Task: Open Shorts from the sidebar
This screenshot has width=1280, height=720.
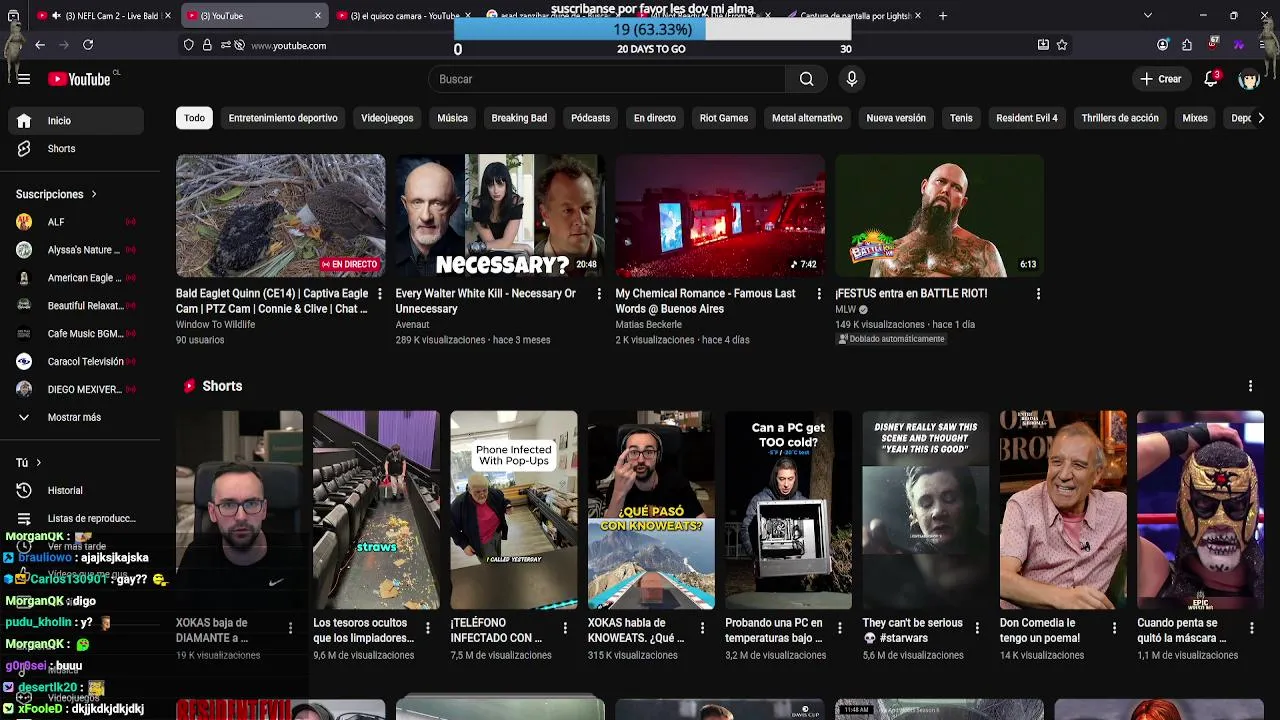Action: coord(77,148)
